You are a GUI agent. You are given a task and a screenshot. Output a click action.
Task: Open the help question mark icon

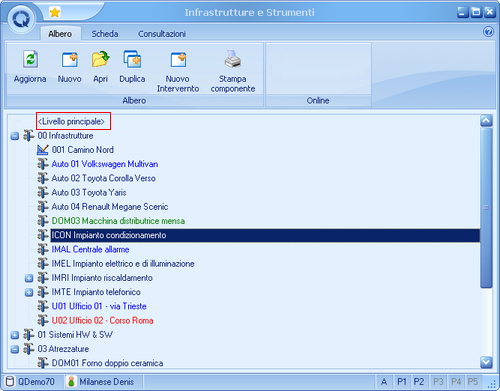pos(488,32)
